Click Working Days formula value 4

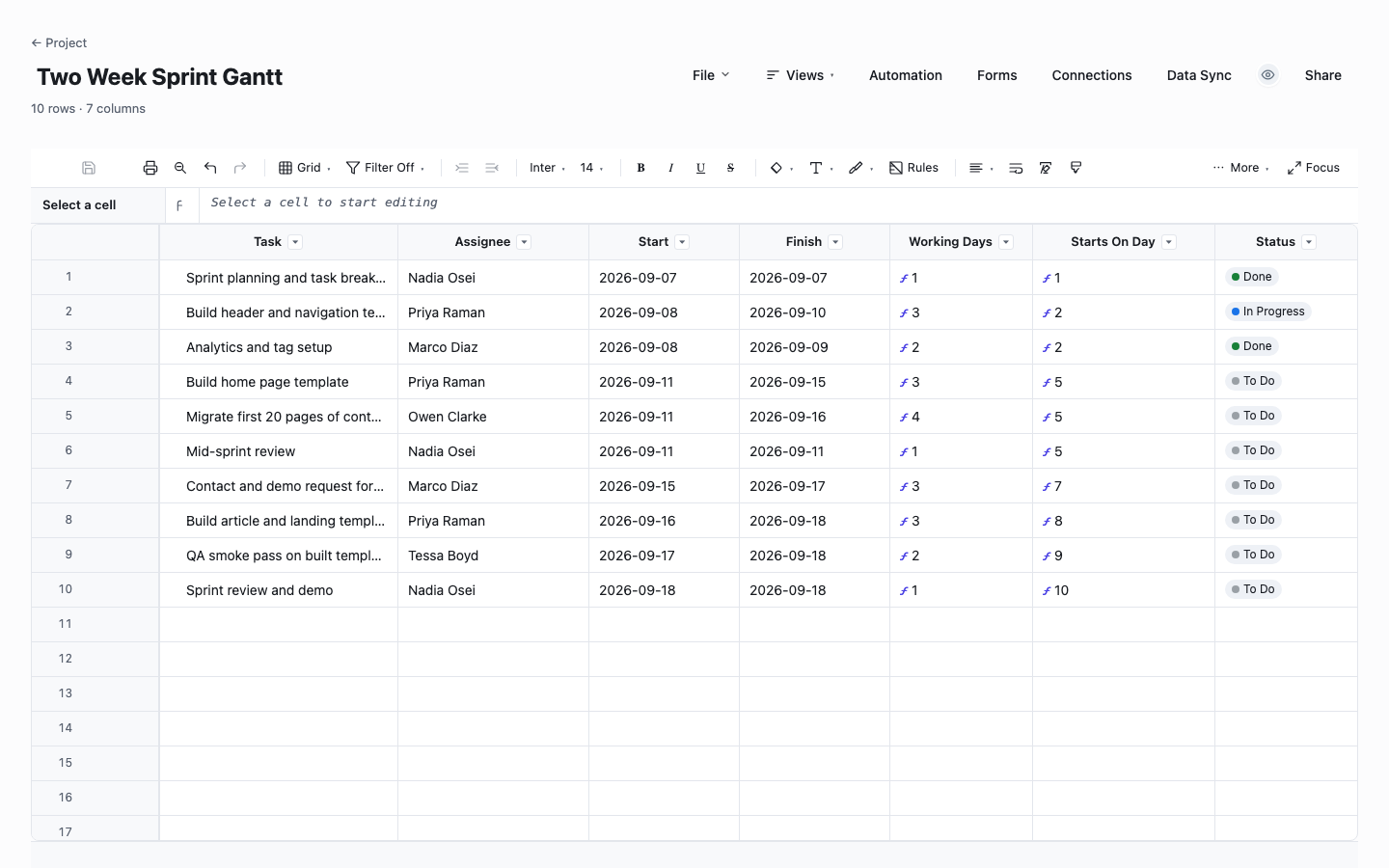961,417
